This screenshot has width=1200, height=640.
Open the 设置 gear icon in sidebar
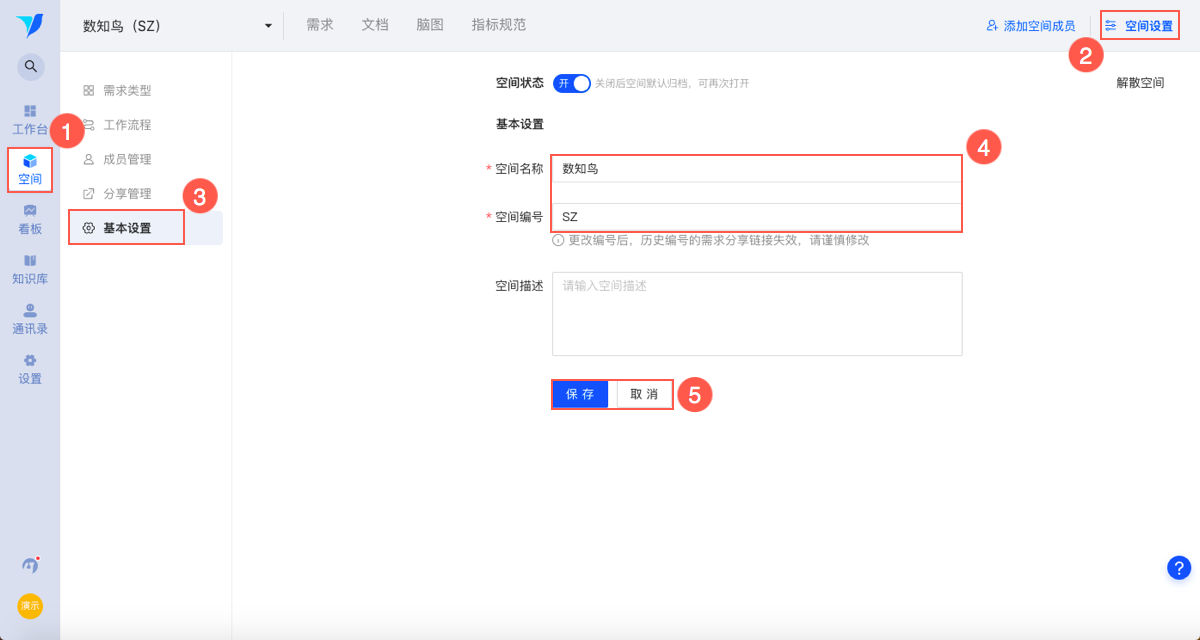(x=30, y=361)
